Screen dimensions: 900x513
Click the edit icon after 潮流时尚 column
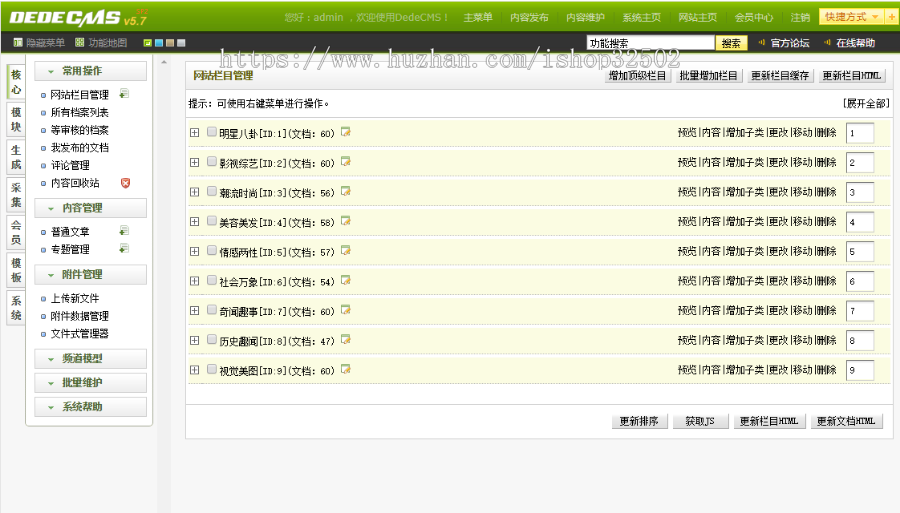tap(346, 192)
